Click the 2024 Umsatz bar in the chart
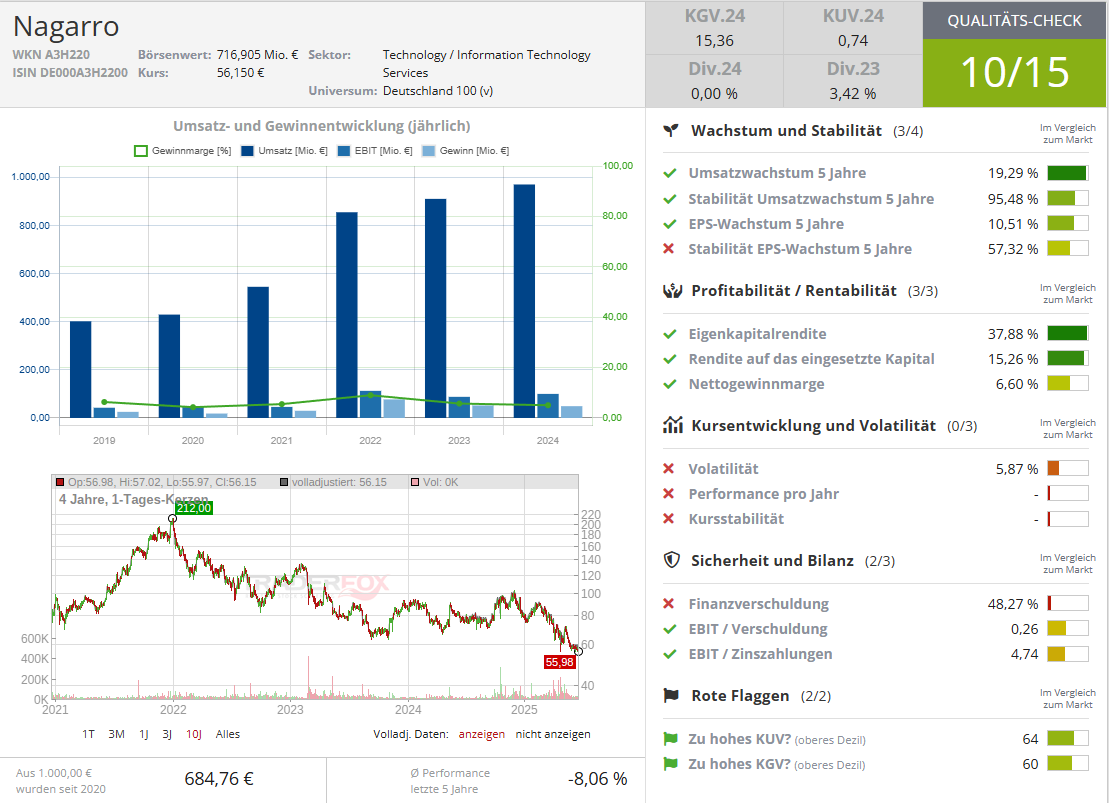The image size is (1109, 803). (524, 301)
